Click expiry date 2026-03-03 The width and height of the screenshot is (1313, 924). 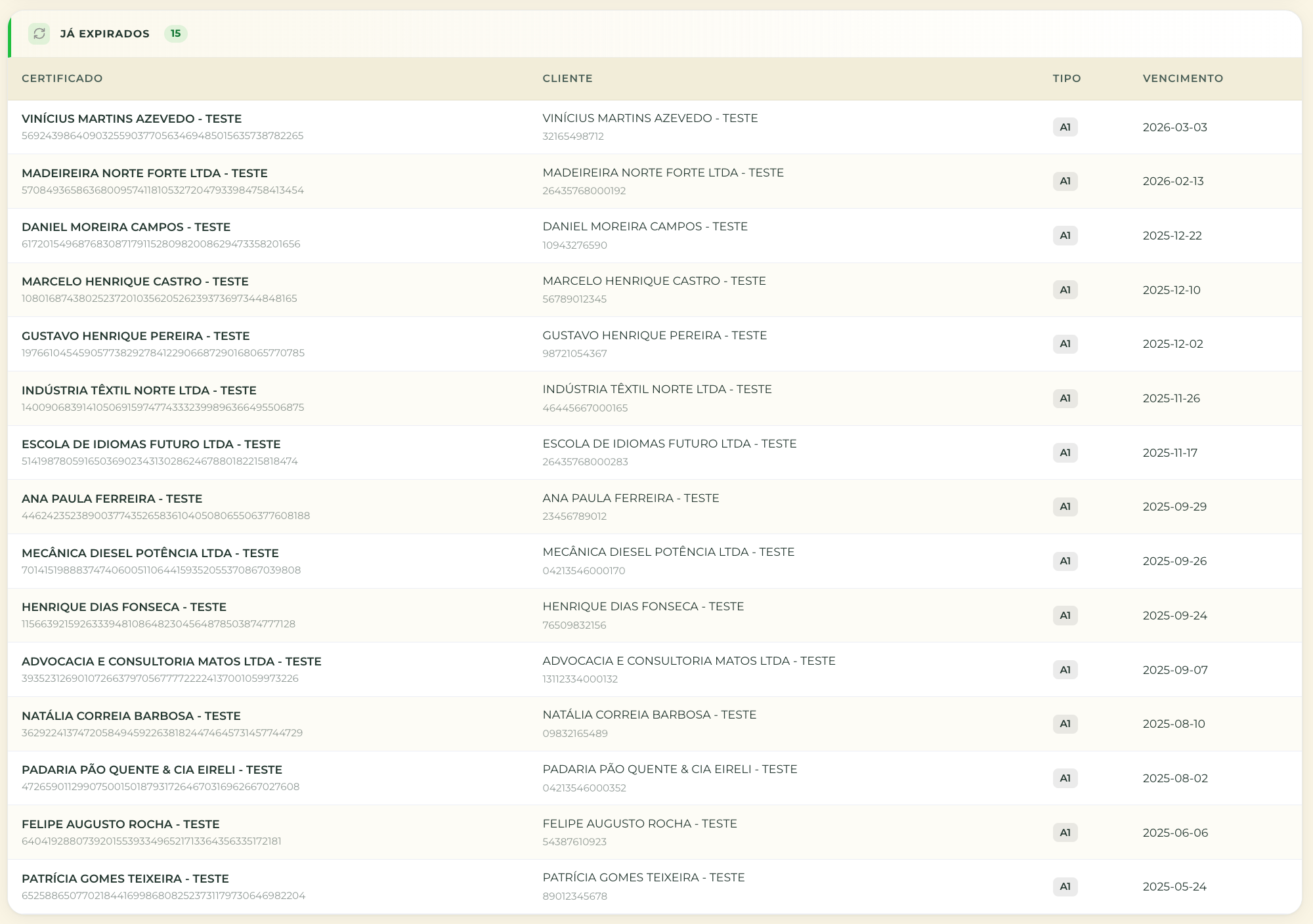click(x=1175, y=127)
